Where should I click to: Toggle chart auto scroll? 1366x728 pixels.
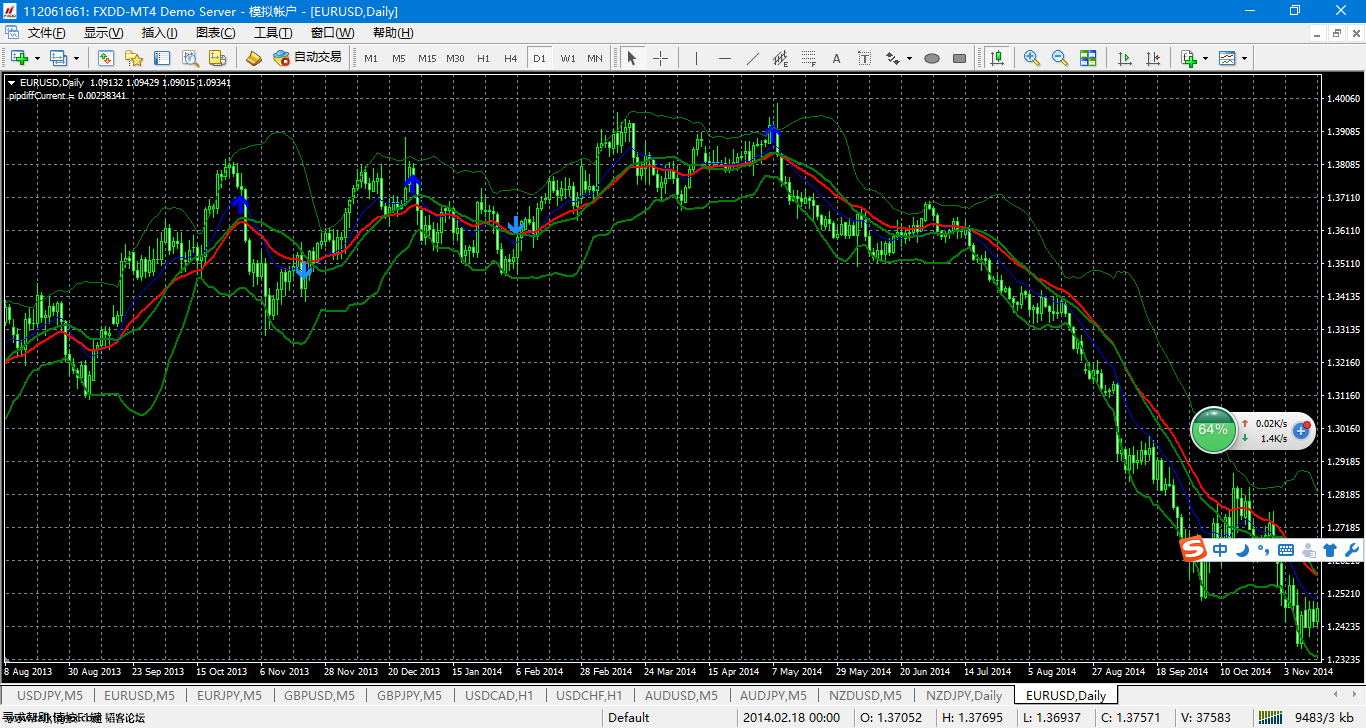pyautogui.click(x=1125, y=58)
